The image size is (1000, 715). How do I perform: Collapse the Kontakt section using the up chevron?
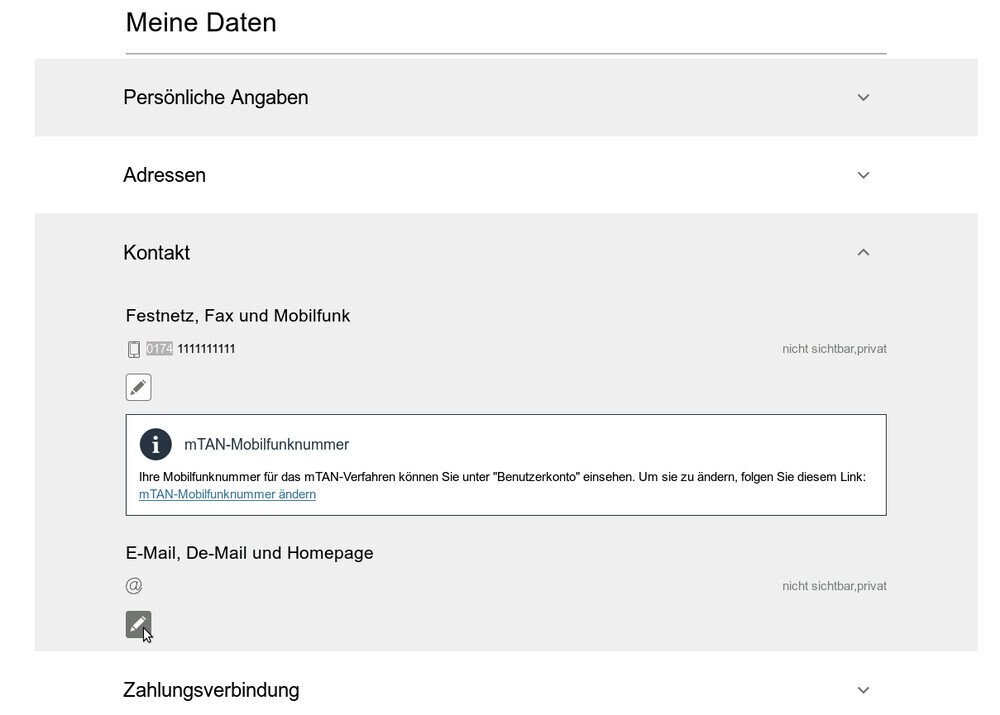pos(863,253)
